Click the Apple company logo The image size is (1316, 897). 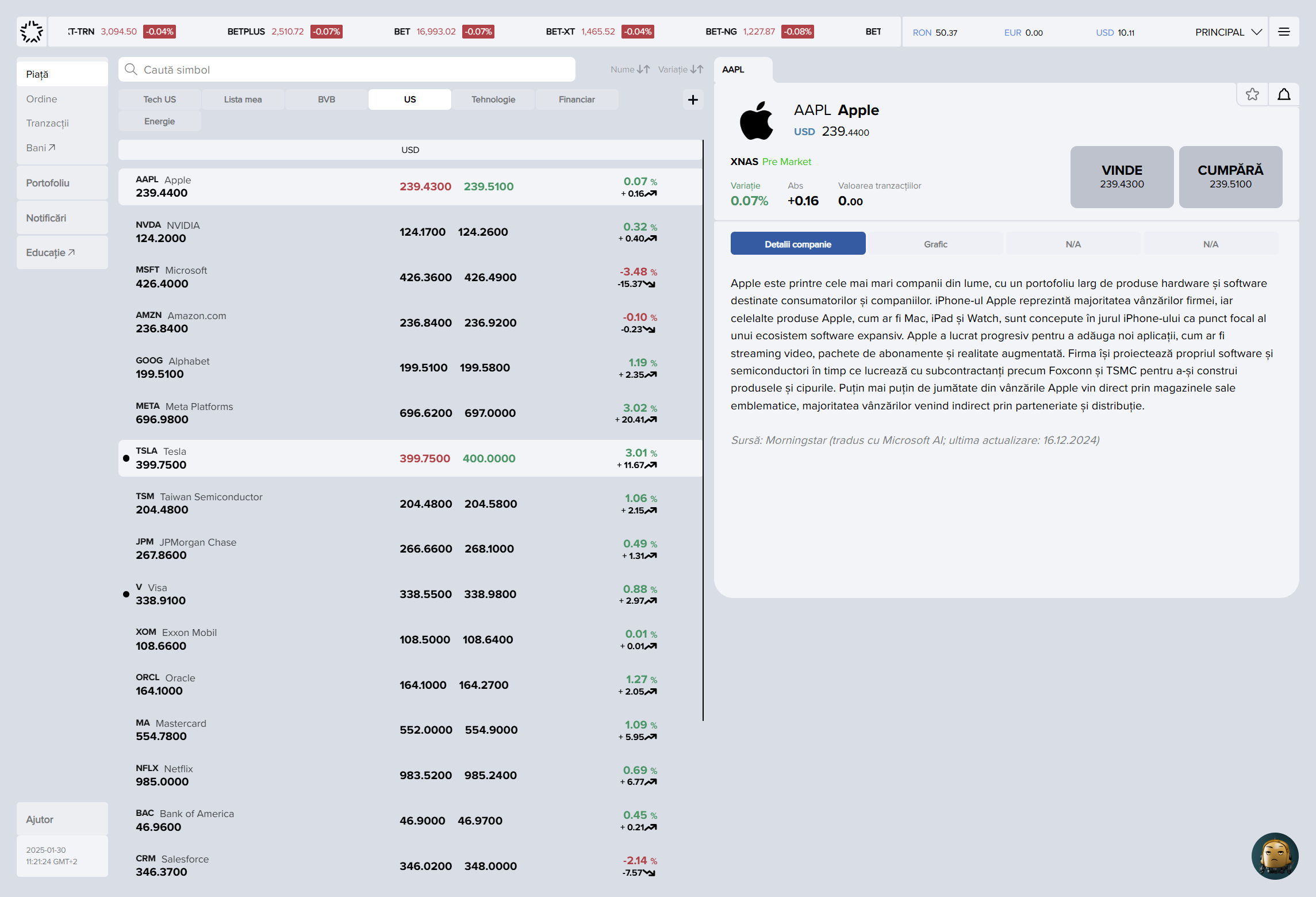(x=756, y=121)
